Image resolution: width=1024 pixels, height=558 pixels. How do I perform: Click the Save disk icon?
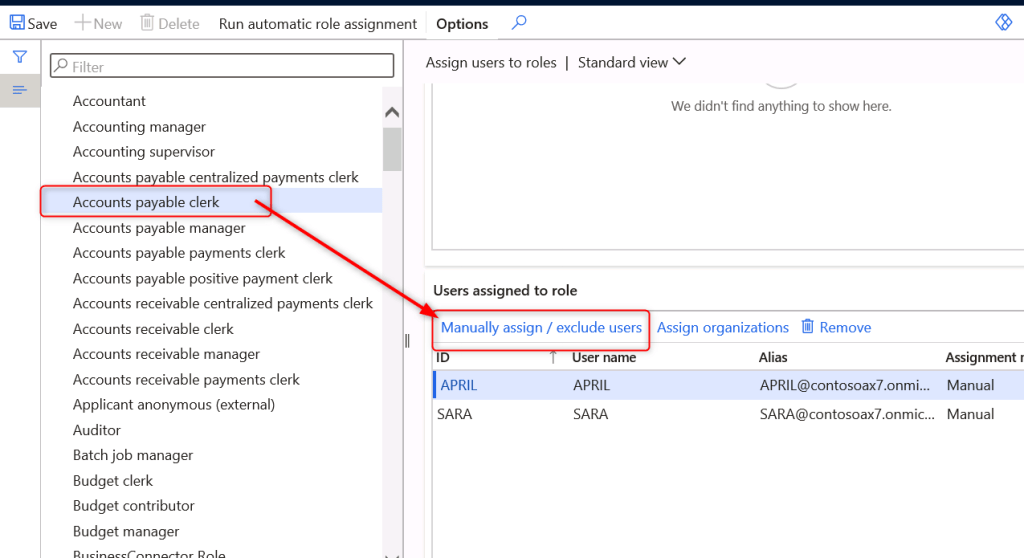pyautogui.click(x=17, y=23)
